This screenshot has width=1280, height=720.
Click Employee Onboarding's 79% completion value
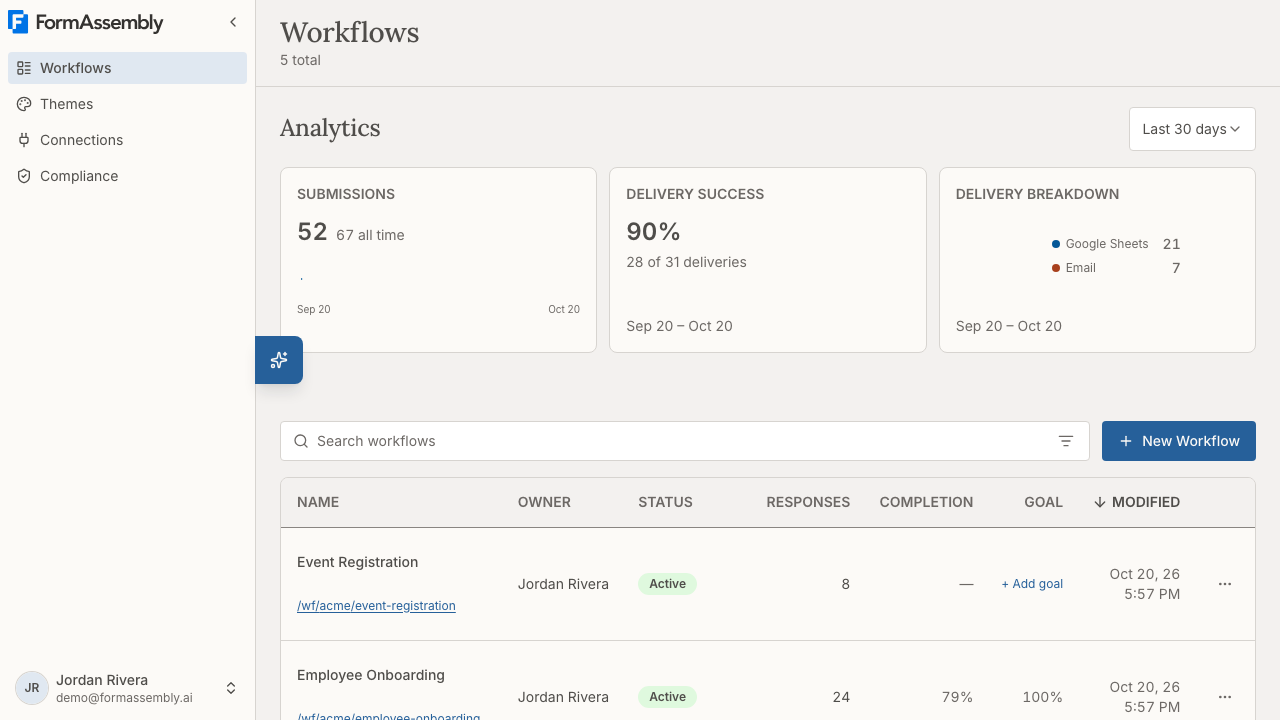coord(957,697)
